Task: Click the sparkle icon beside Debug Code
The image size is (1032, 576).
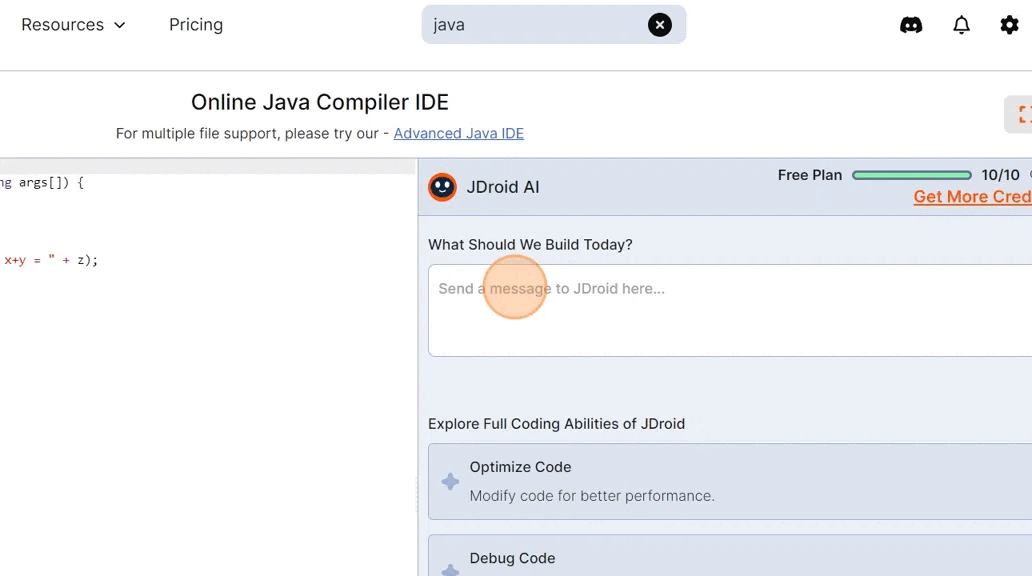Action: point(450,568)
